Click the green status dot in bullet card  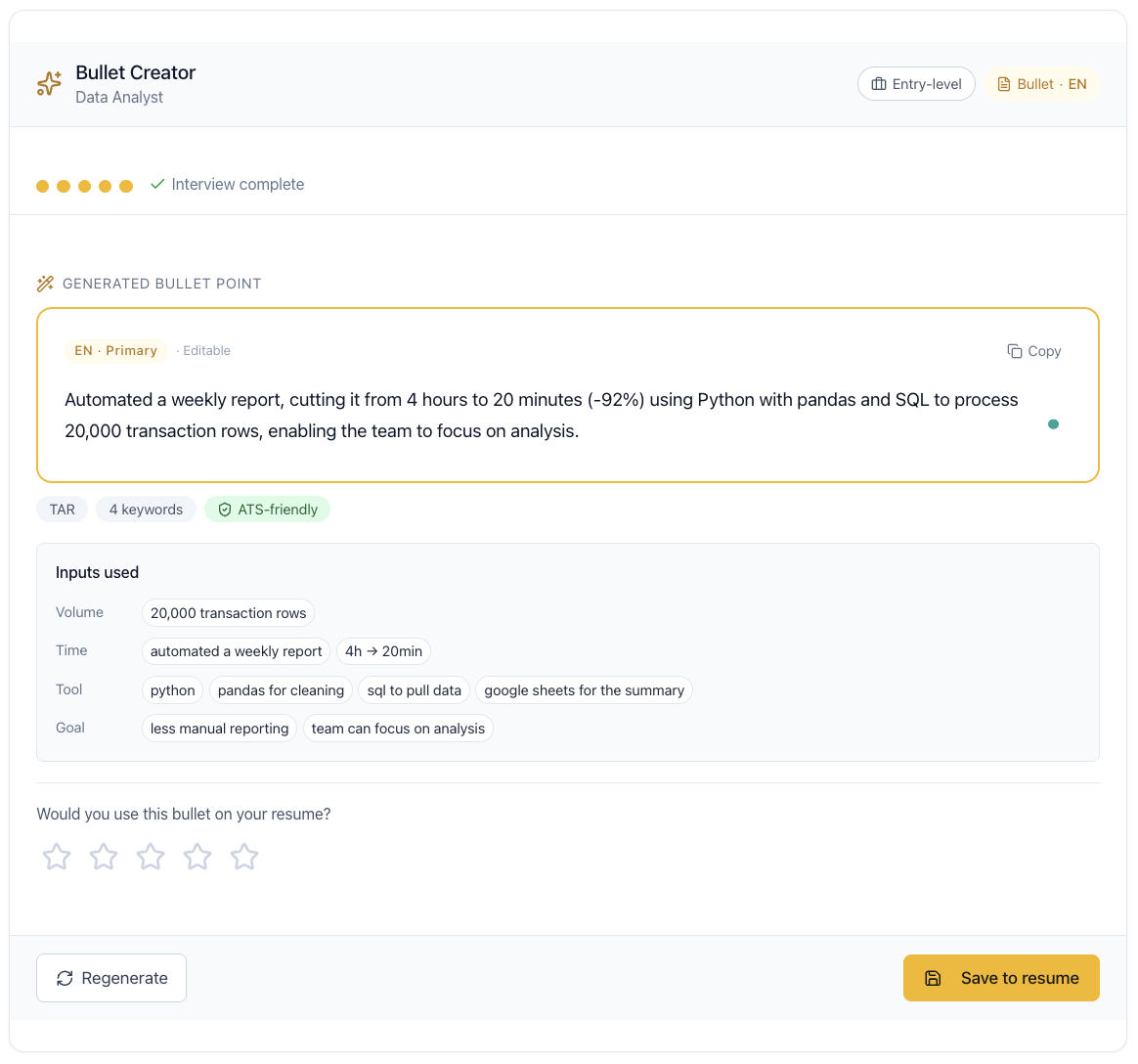point(1053,423)
